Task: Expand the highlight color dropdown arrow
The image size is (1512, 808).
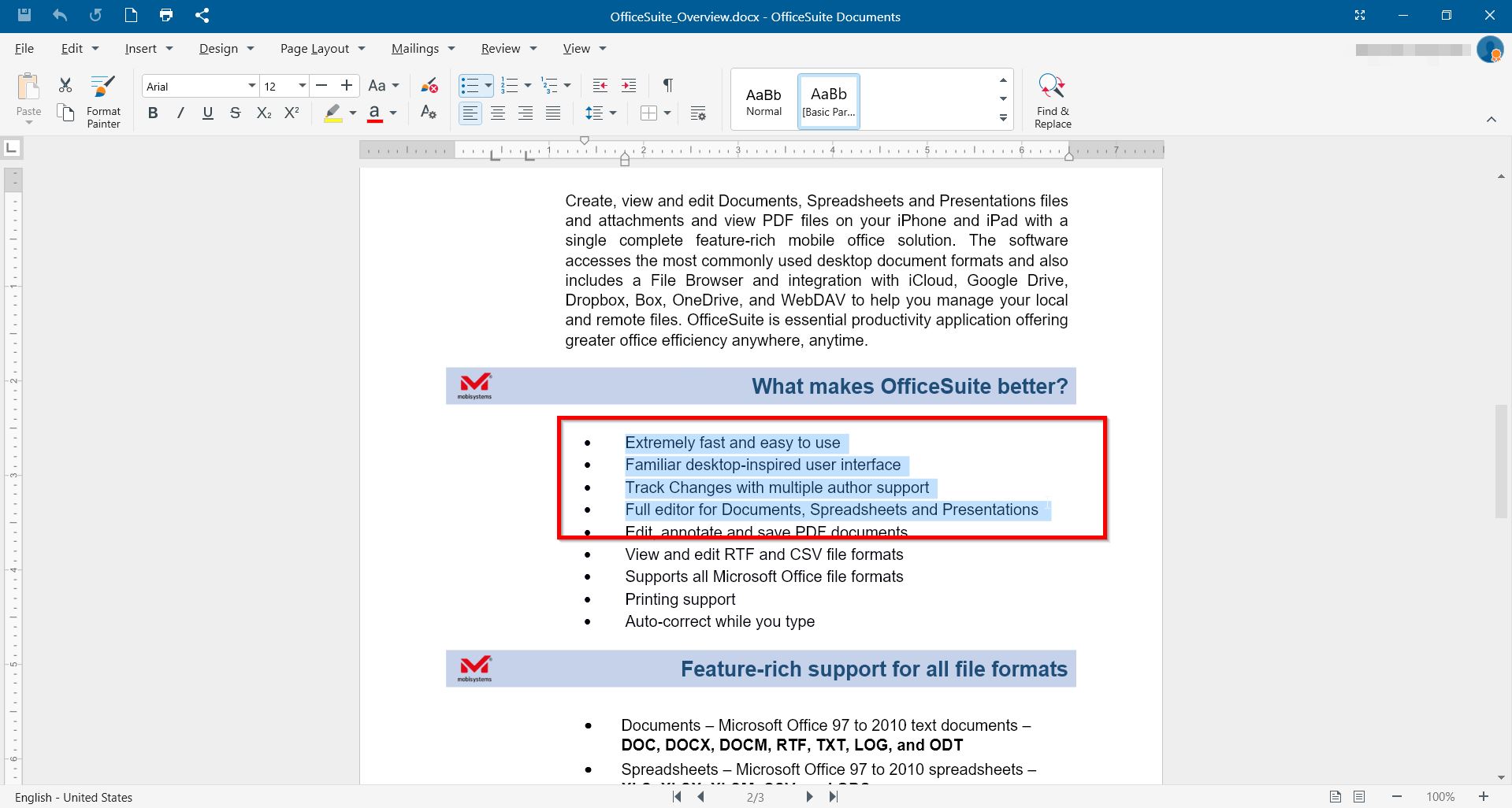Action: pos(352,113)
